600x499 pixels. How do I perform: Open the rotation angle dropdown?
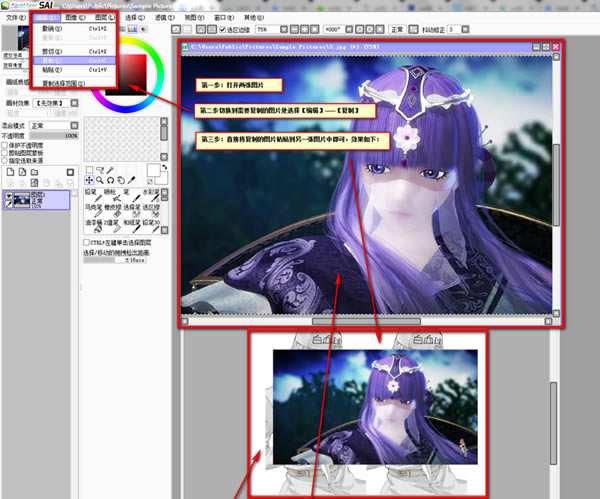pyautogui.click(x=349, y=29)
